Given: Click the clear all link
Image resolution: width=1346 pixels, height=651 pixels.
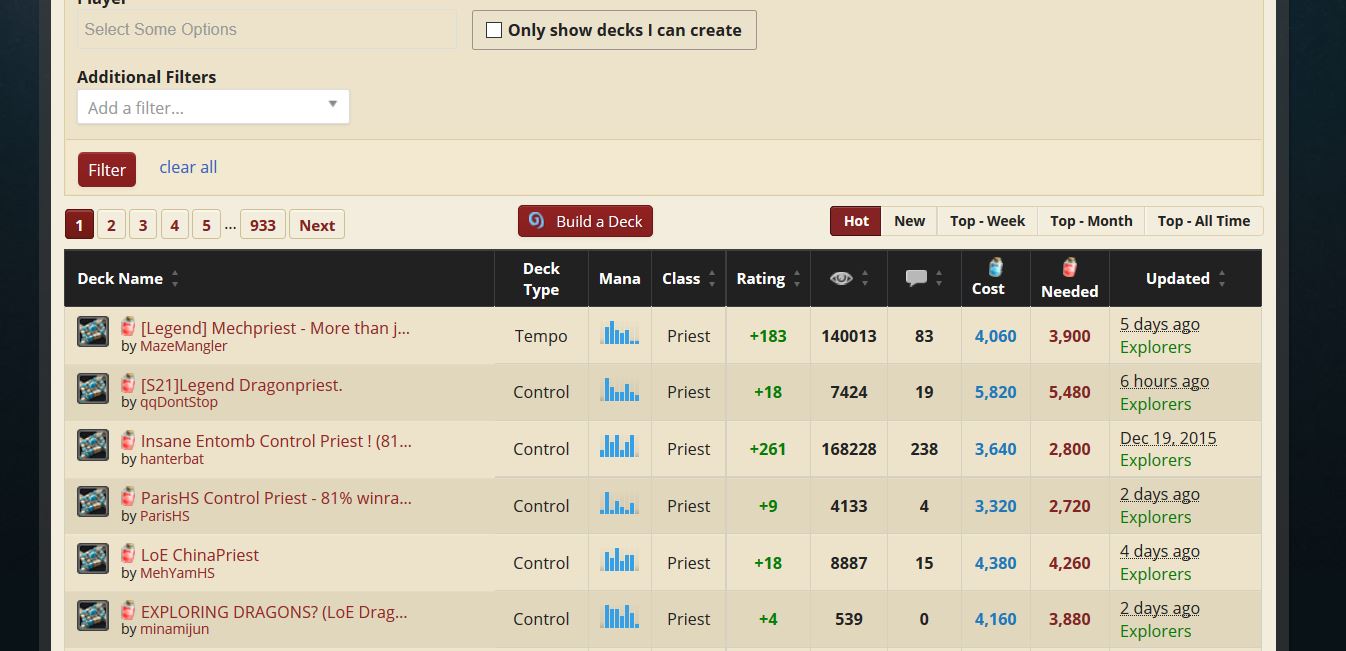Looking at the screenshot, I should coord(188,167).
